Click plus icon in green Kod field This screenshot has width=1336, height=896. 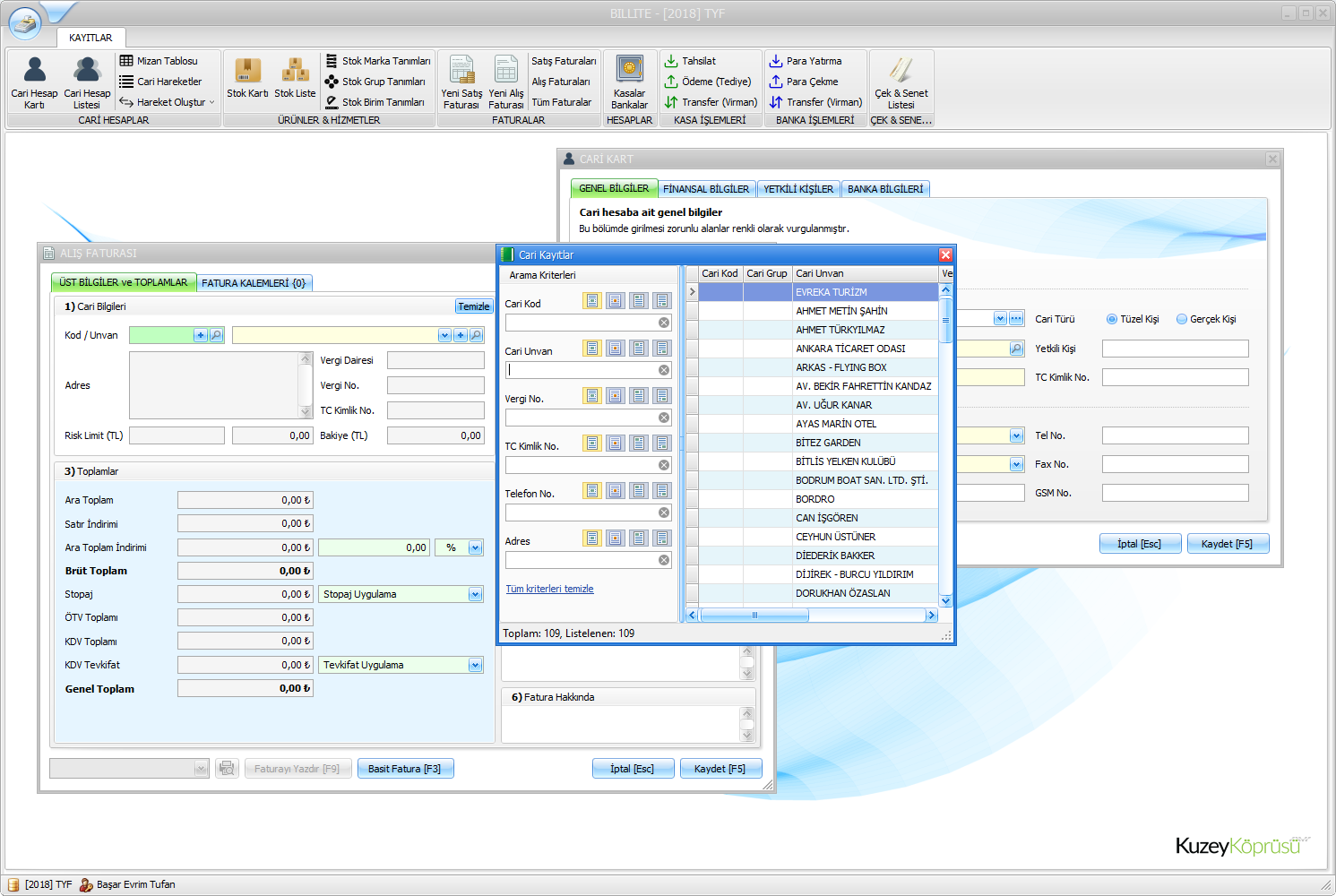point(201,335)
